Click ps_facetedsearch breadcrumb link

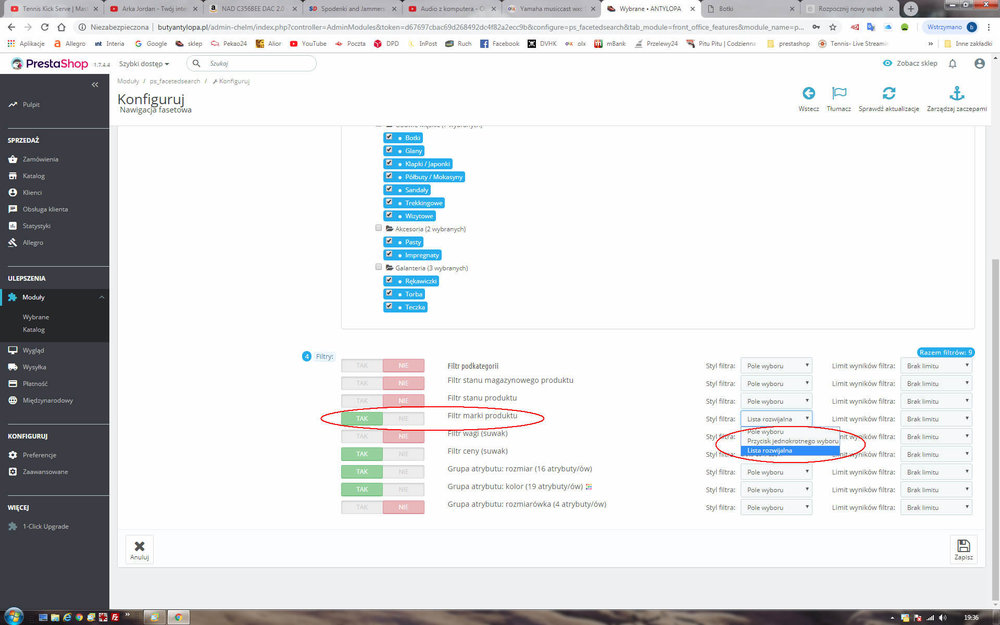pyautogui.click(x=175, y=81)
